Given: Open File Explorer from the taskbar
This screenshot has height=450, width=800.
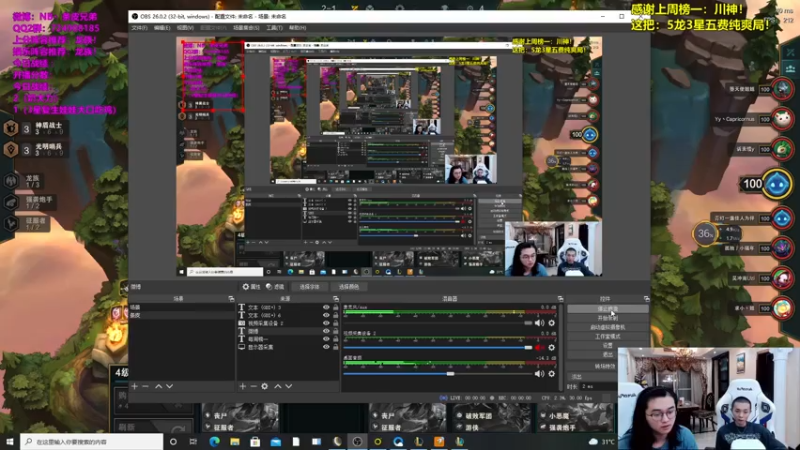Looking at the screenshot, I should click(x=235, y=441).
